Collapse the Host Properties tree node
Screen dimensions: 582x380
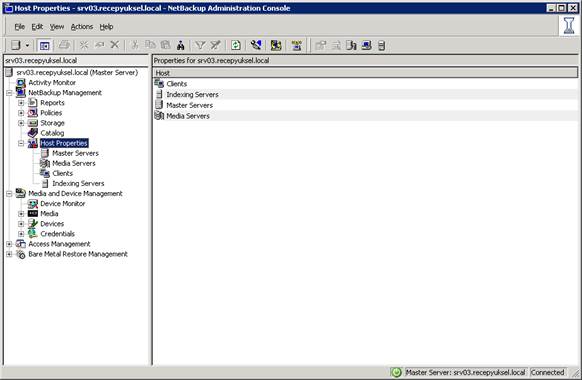click(x=21, y=143)
